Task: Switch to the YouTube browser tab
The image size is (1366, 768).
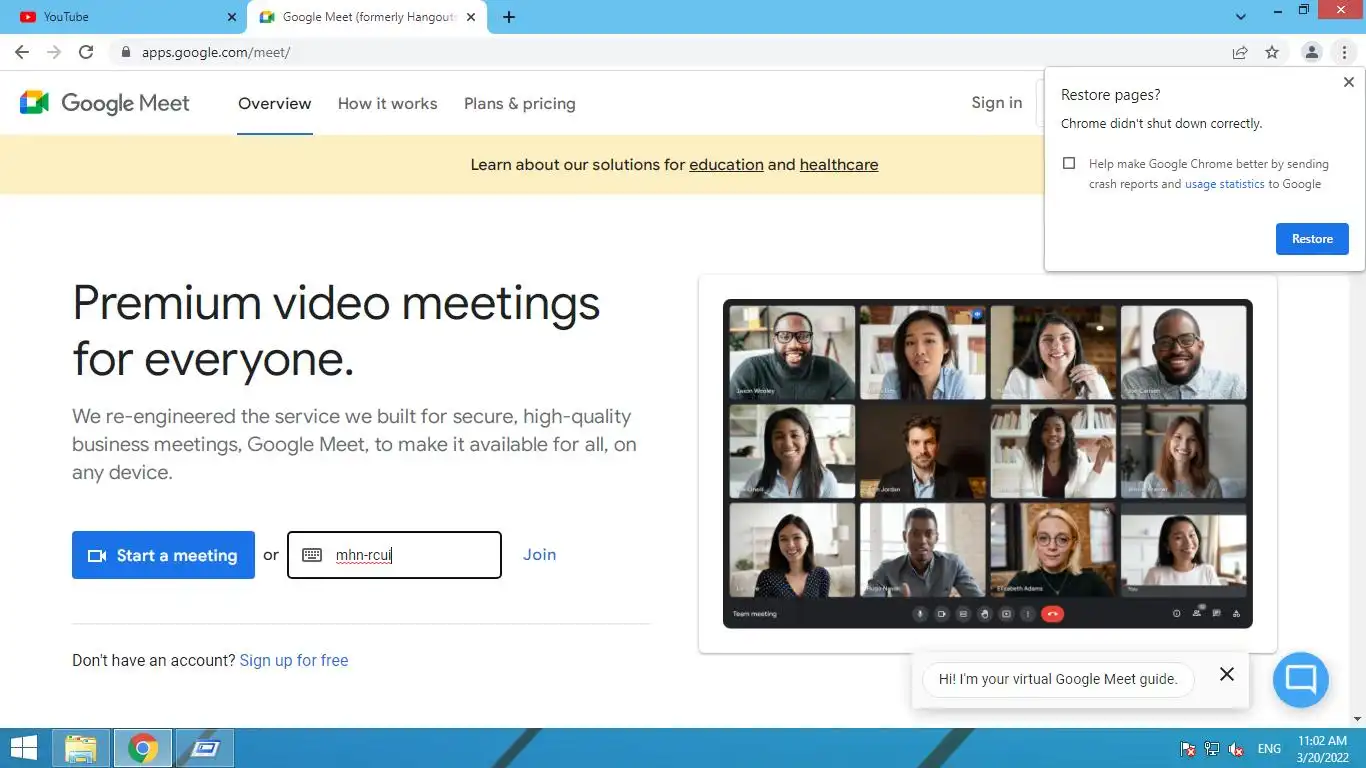Action: 125,17
